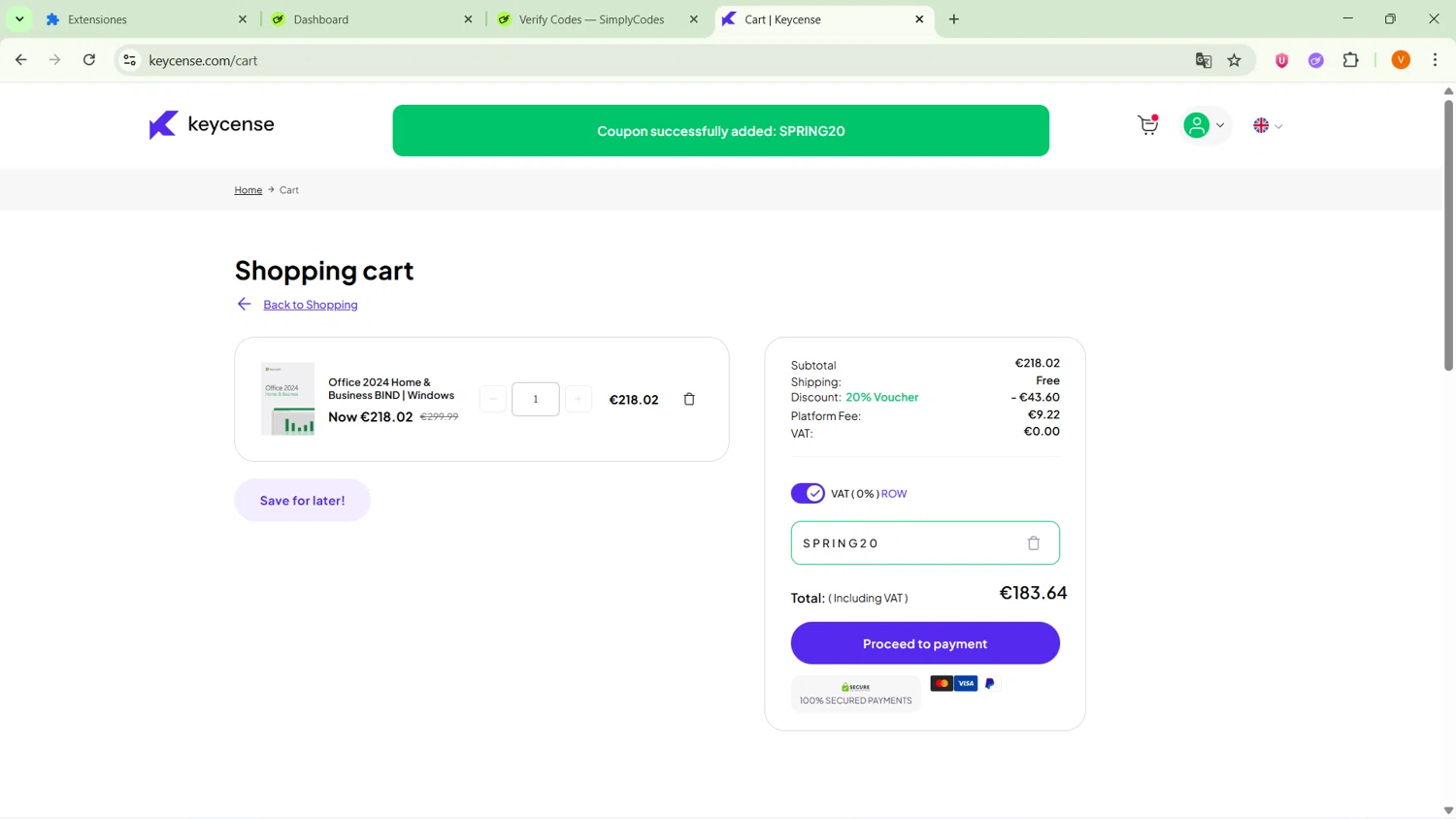Click the quantity input field
1456x819 pixels.
(x=536, y=399)
